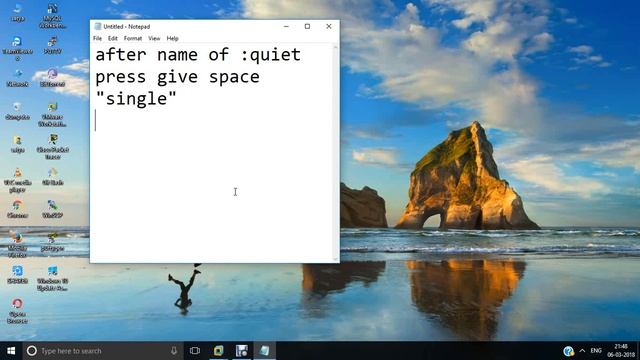Open the File menu in Notepad

pyautogui.click(x=97, y=38)
